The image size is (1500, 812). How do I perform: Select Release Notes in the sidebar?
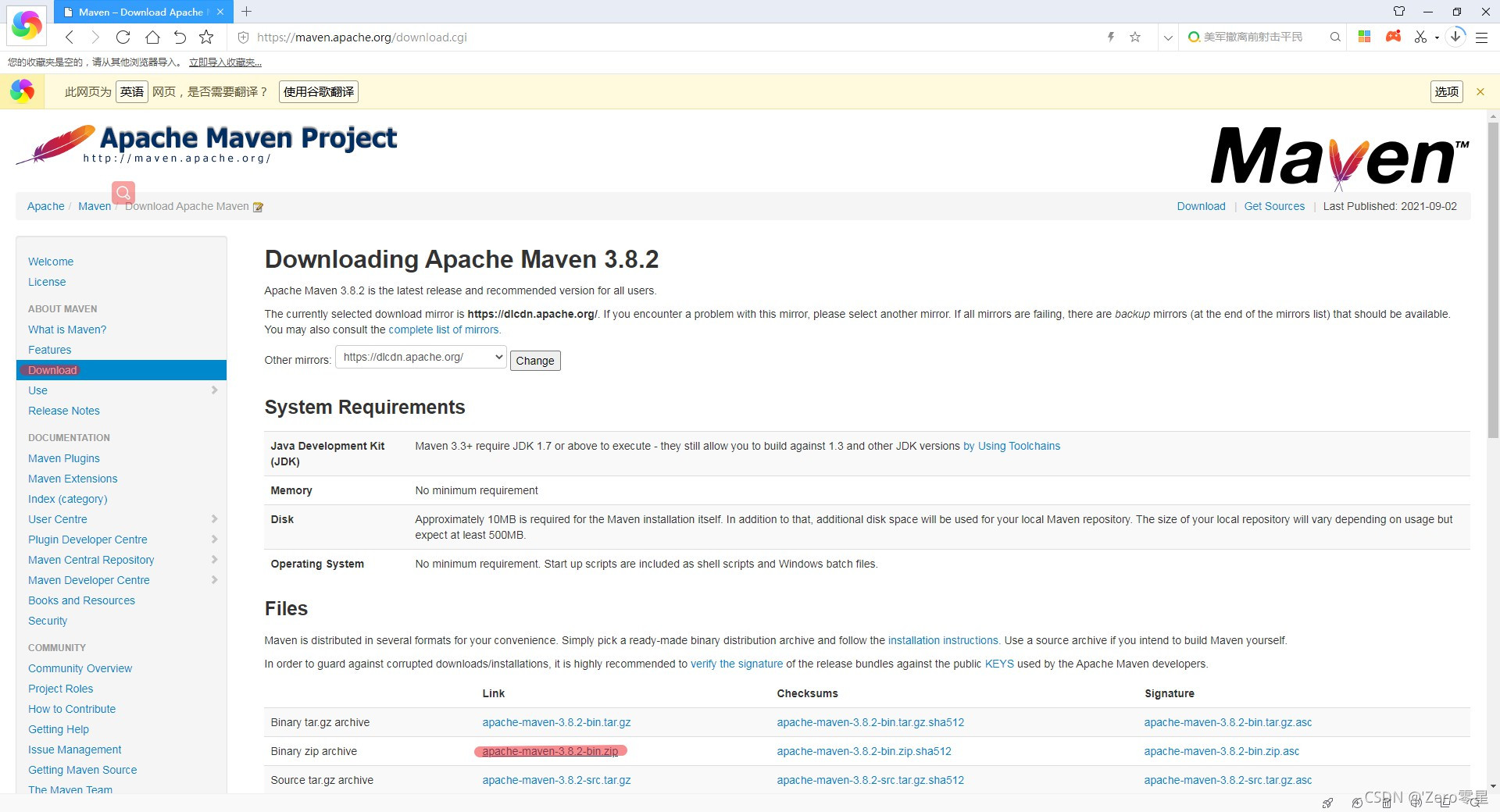click(x=64, y=411)
